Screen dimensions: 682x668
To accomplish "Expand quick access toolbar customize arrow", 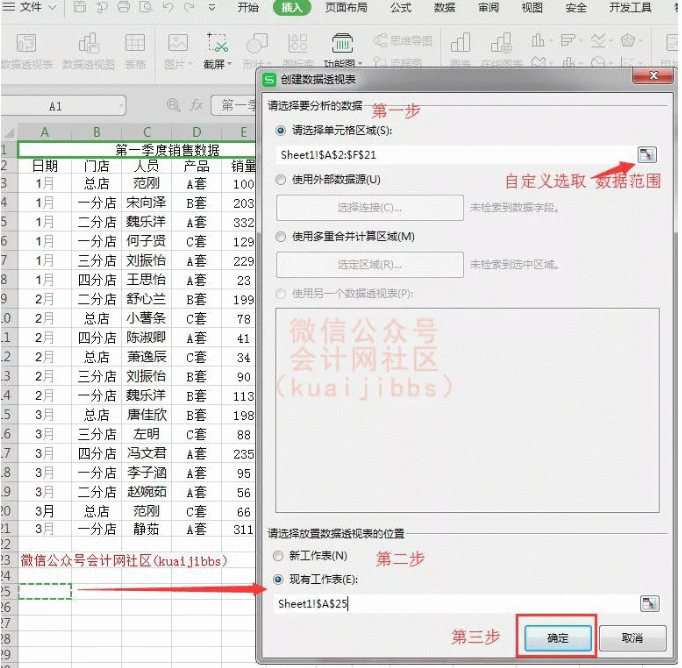I will pos(212,7).
